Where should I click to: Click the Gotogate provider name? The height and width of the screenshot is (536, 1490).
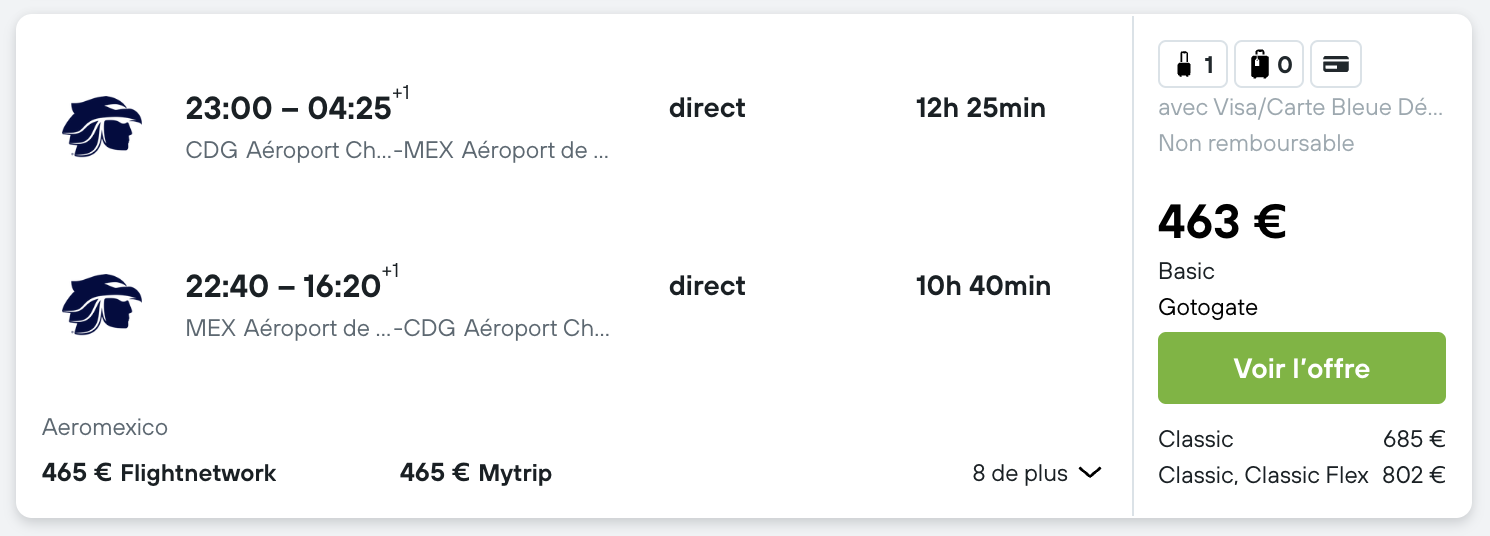tap(1208, 307)
